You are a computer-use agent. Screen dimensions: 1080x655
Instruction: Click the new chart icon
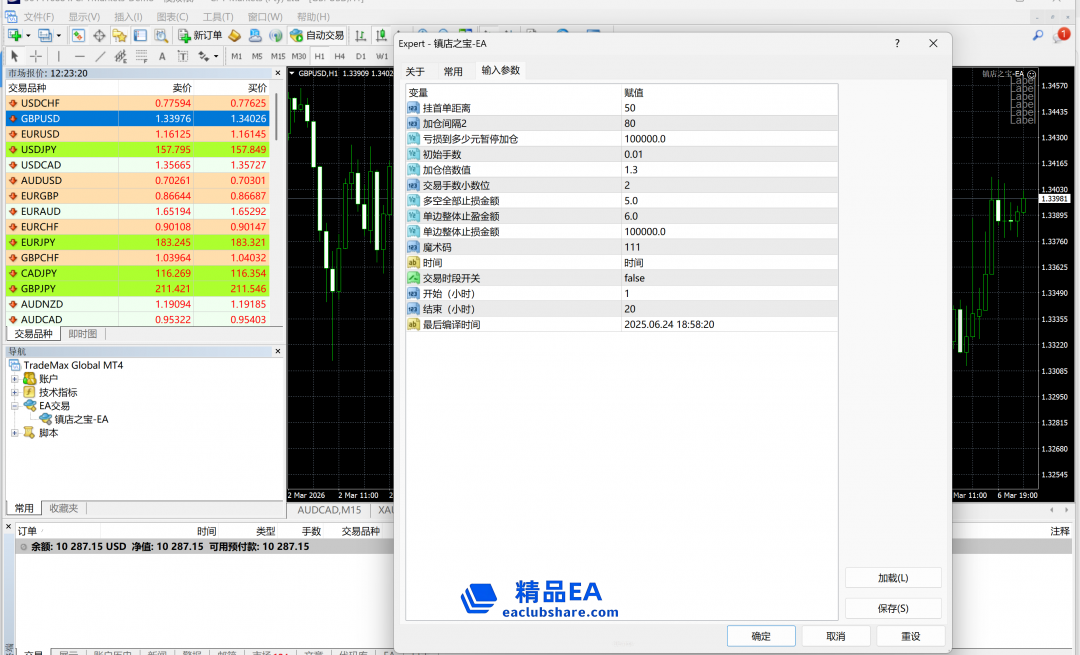pos(15,35)
